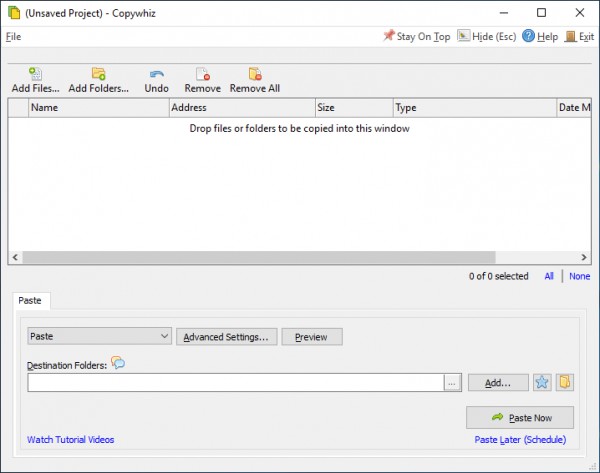Click the Add... destination button
The height and width of the screenshot is (473, 600).
[x=498, y=382]
